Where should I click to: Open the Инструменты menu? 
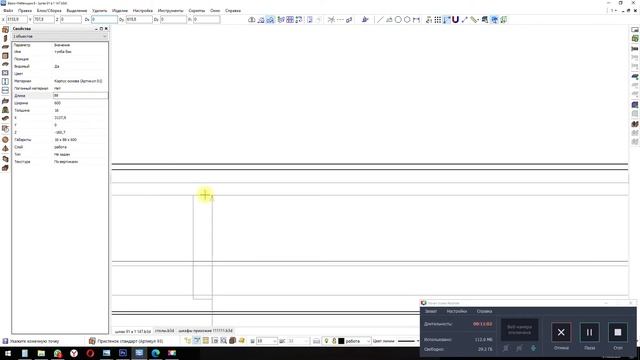coord(171,11)
